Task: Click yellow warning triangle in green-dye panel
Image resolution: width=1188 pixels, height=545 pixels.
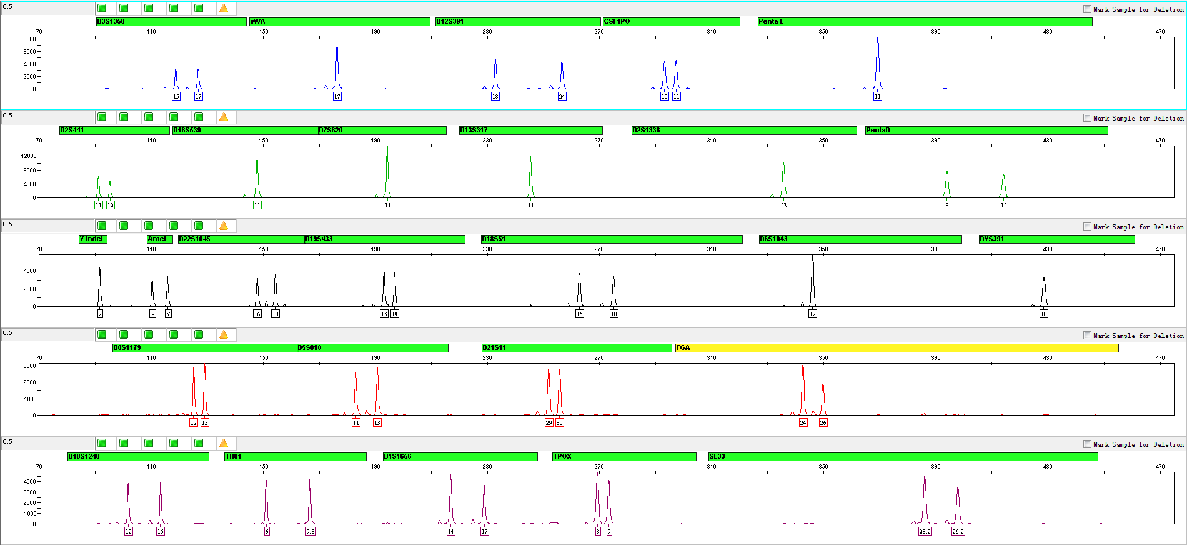Action: coord(224,117)
